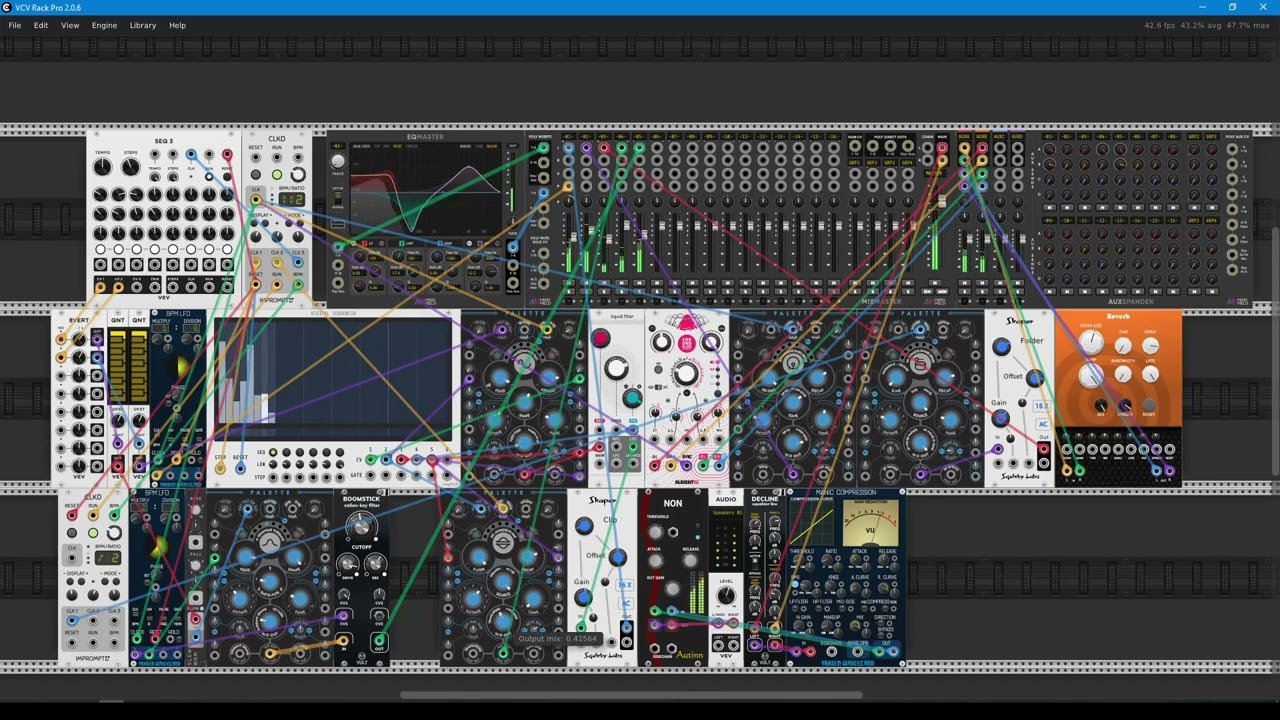Click the SEQ 3 Steps knob
Viewport: 1280px width, 720px height.
(131, 166)
